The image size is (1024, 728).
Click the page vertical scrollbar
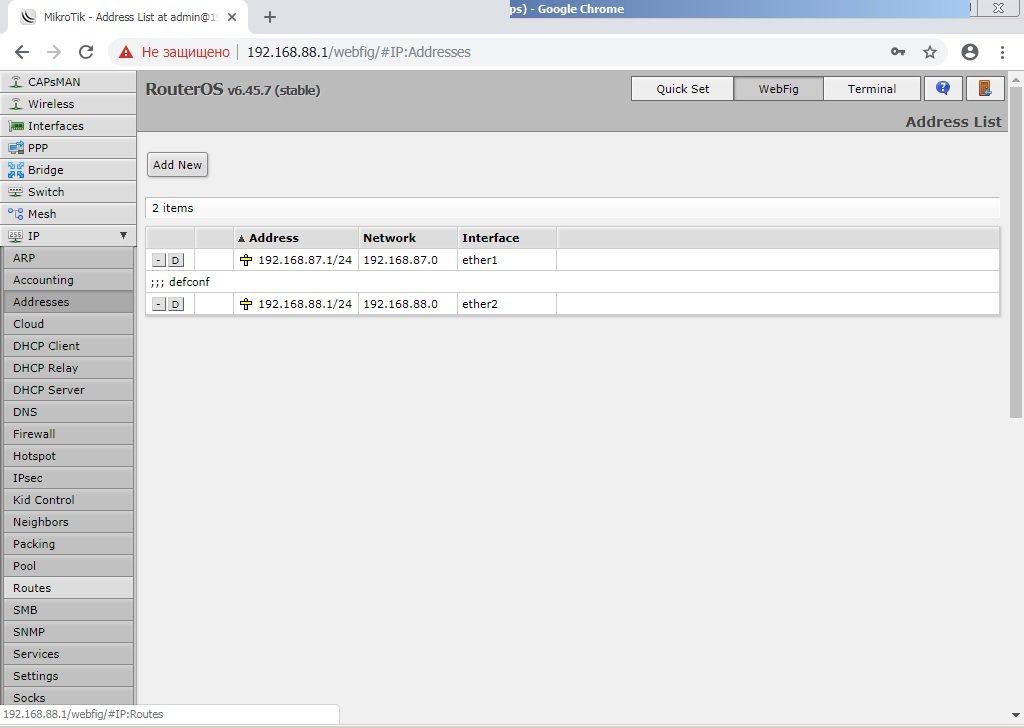coord(1016,251)
